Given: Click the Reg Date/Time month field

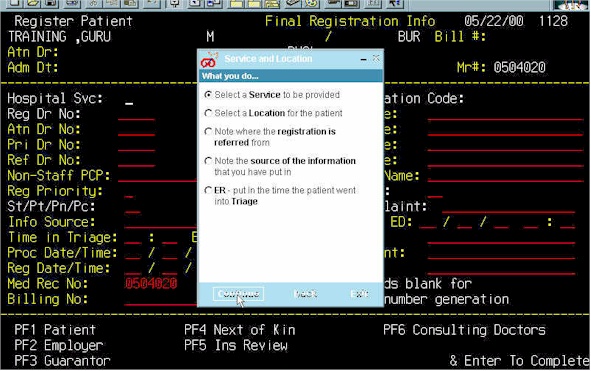Looking at the screenshot, I should (x=133, y=269).
